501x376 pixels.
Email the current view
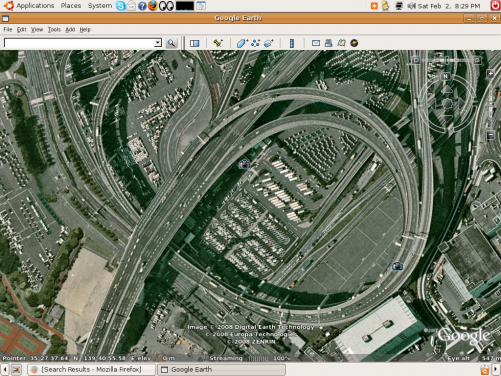[x=316, y=43]
